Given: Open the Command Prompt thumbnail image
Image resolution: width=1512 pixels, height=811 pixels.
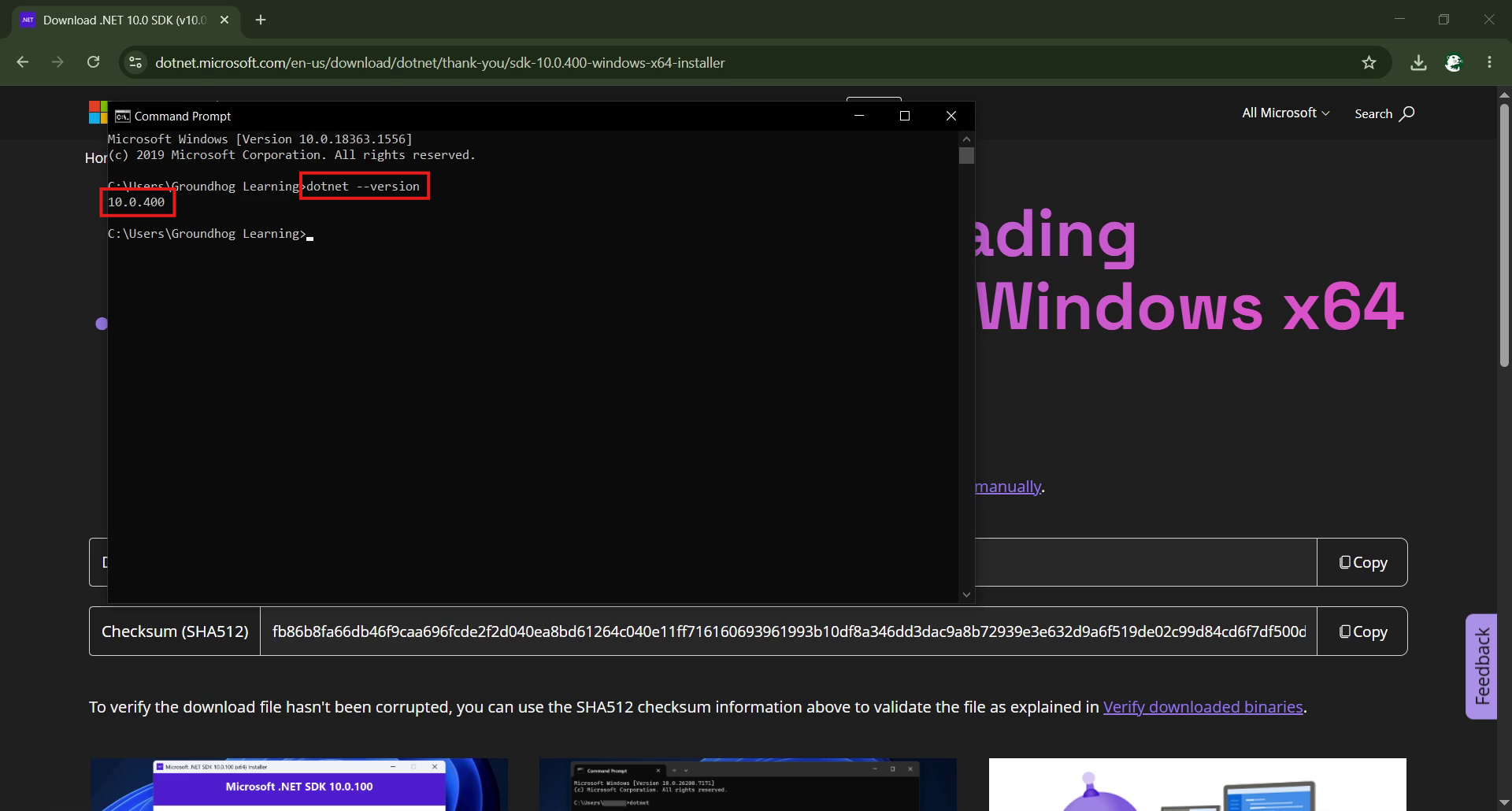Looking at the screenshot, I should (748, 784).
